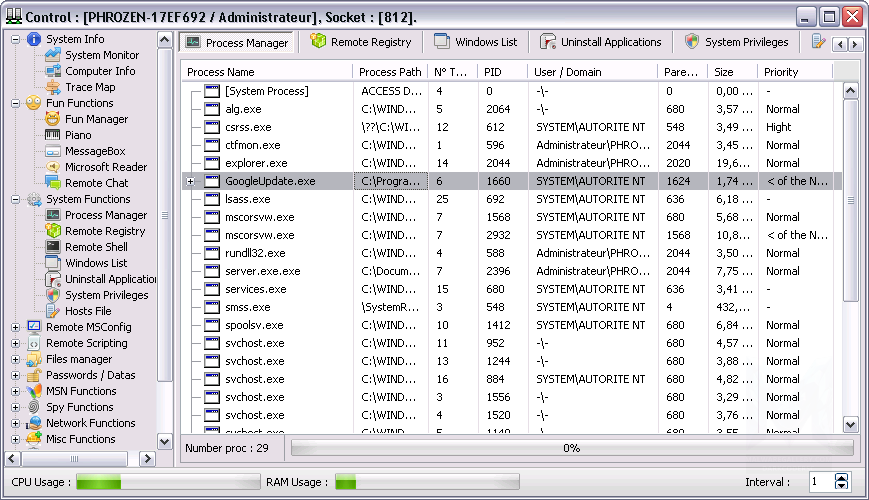Open the Uninstall Applications tab
Image resolution: width=869 pixels, height=500 pixels.
click(601, 42)
